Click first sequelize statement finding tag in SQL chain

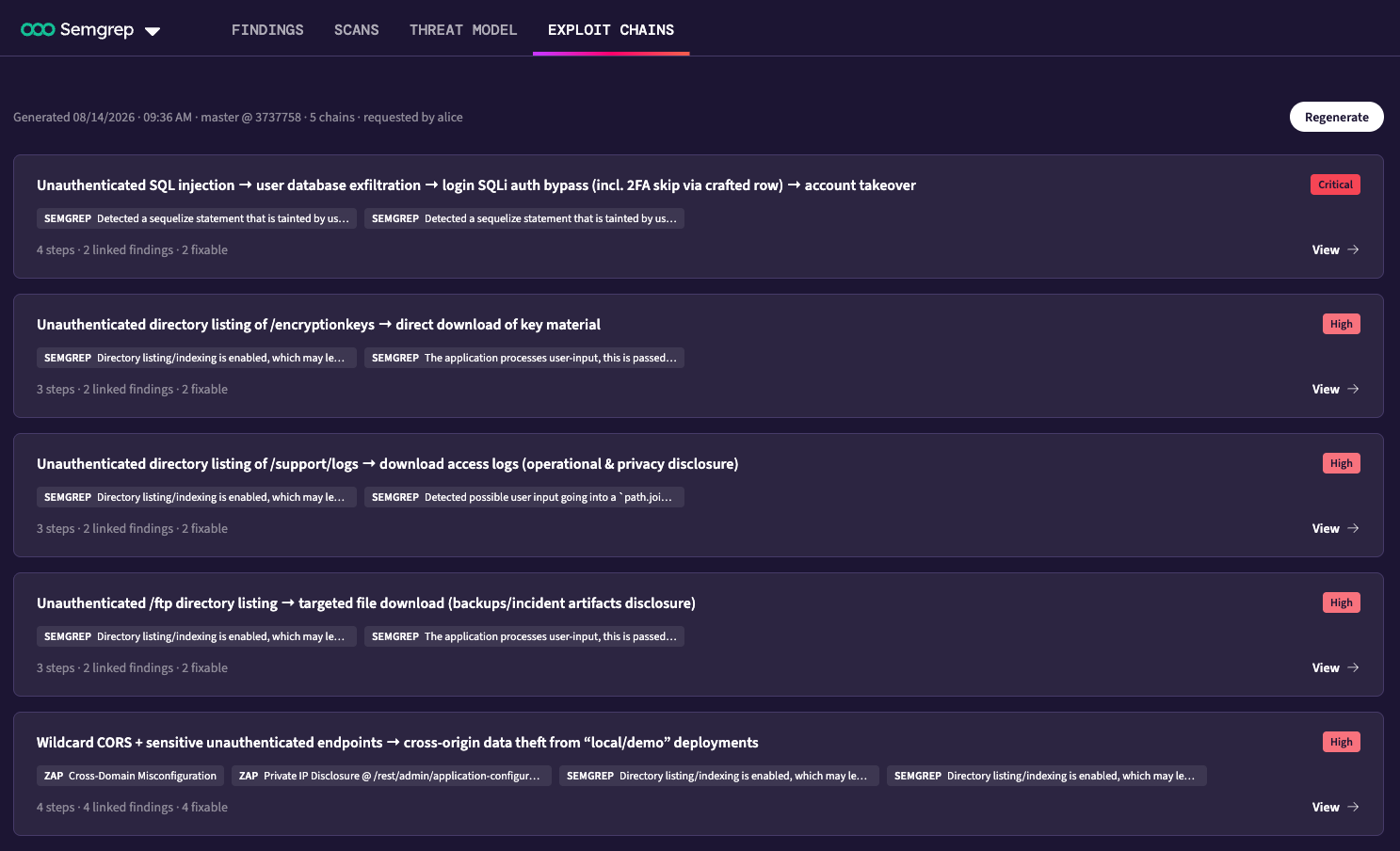point(197,218)
